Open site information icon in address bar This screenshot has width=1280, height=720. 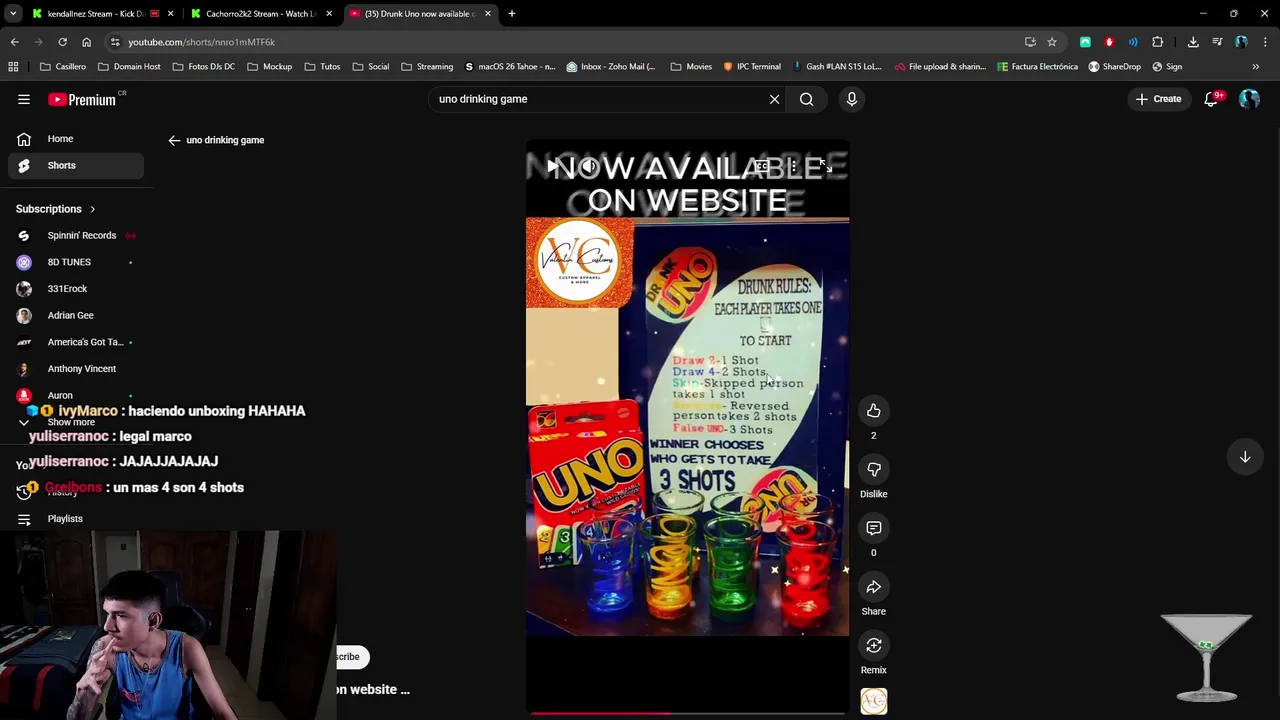[115, 42]
